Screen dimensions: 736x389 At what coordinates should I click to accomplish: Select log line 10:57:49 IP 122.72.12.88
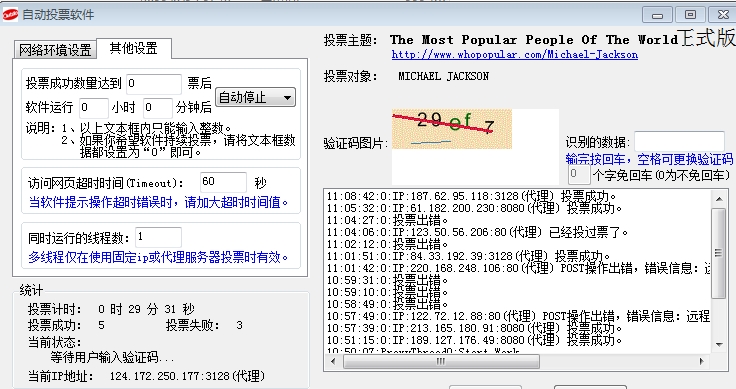(518, 316)
